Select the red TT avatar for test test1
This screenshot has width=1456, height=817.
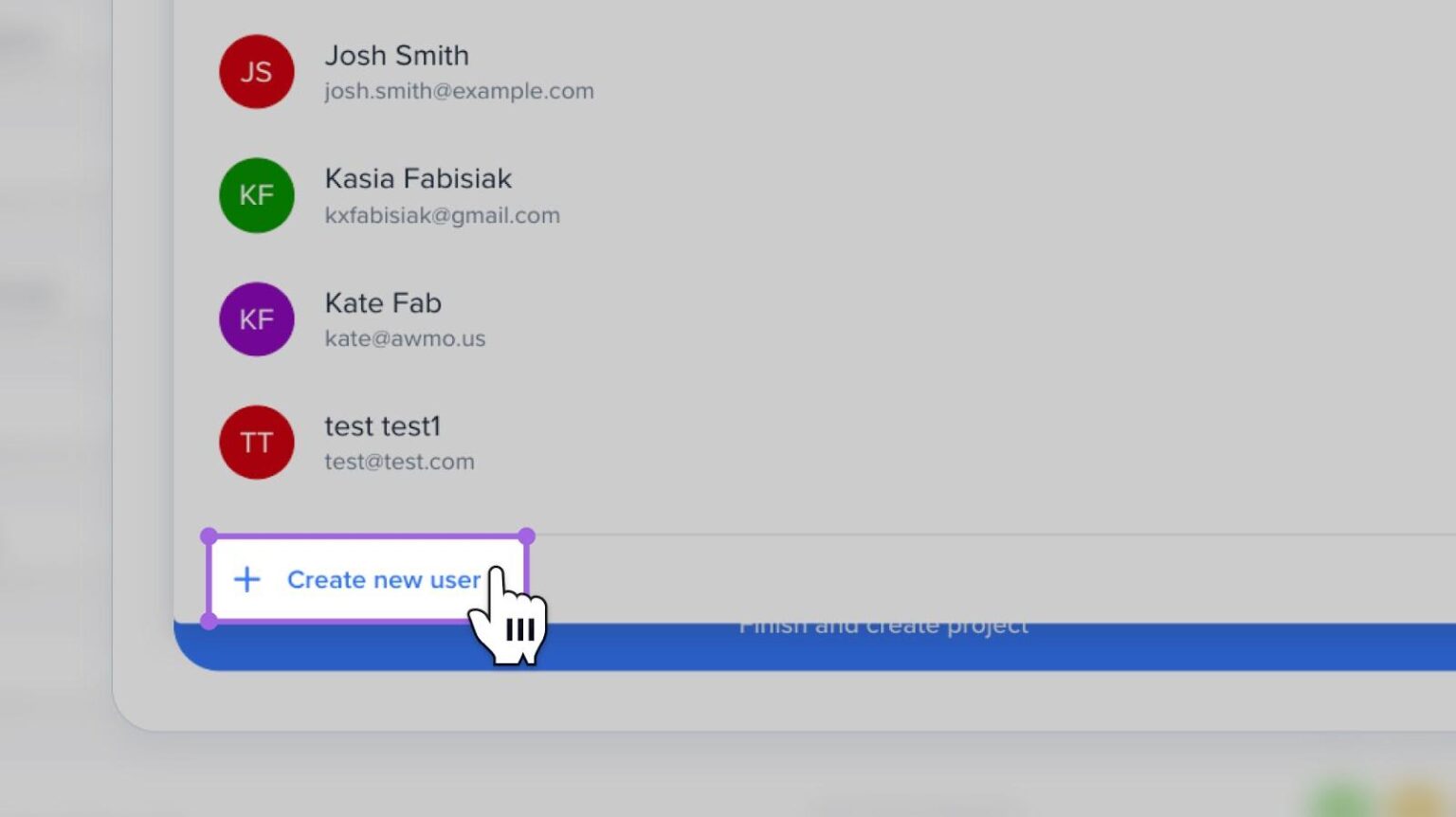coord(256,443)
